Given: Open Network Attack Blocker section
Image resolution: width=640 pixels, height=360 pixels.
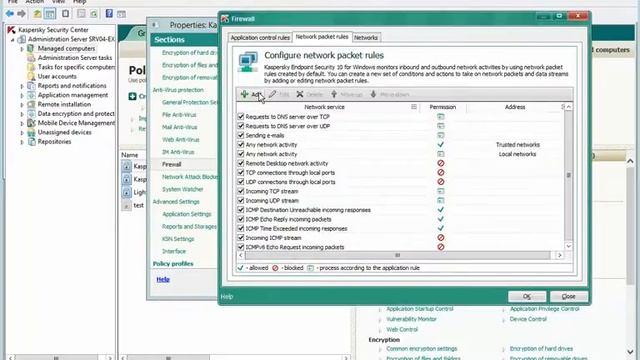Looking at the screenshot, I should coord(190,177).
